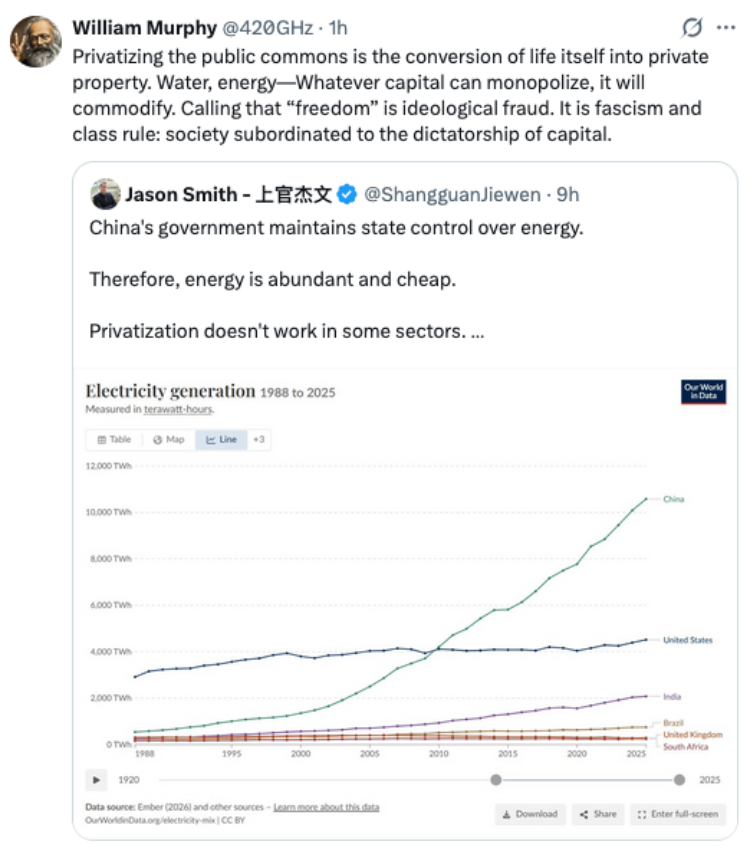This screenshot has height=851, width=750.
Task: Click the Grok circle-slash icon
Action: 692,27
